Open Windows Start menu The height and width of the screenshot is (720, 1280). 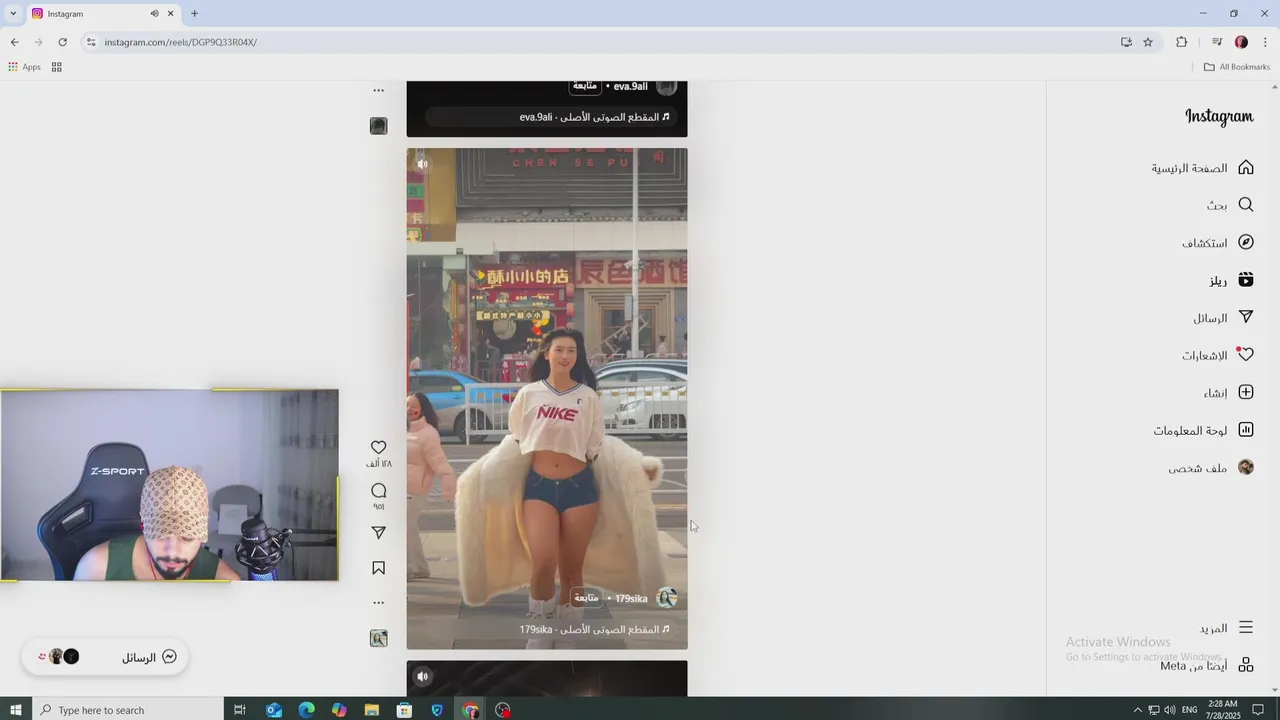pos(15,710)
